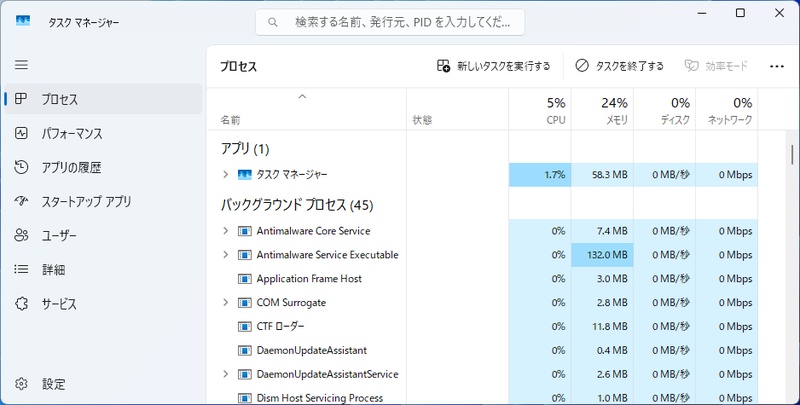Click the sort arrow above 名前 column
Viewport: 800px width, 405px height.
[302, 96]
